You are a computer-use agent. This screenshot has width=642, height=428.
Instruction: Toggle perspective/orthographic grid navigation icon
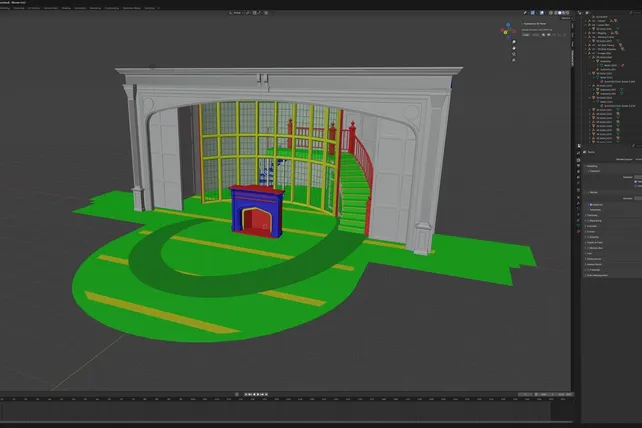[514, 60]
